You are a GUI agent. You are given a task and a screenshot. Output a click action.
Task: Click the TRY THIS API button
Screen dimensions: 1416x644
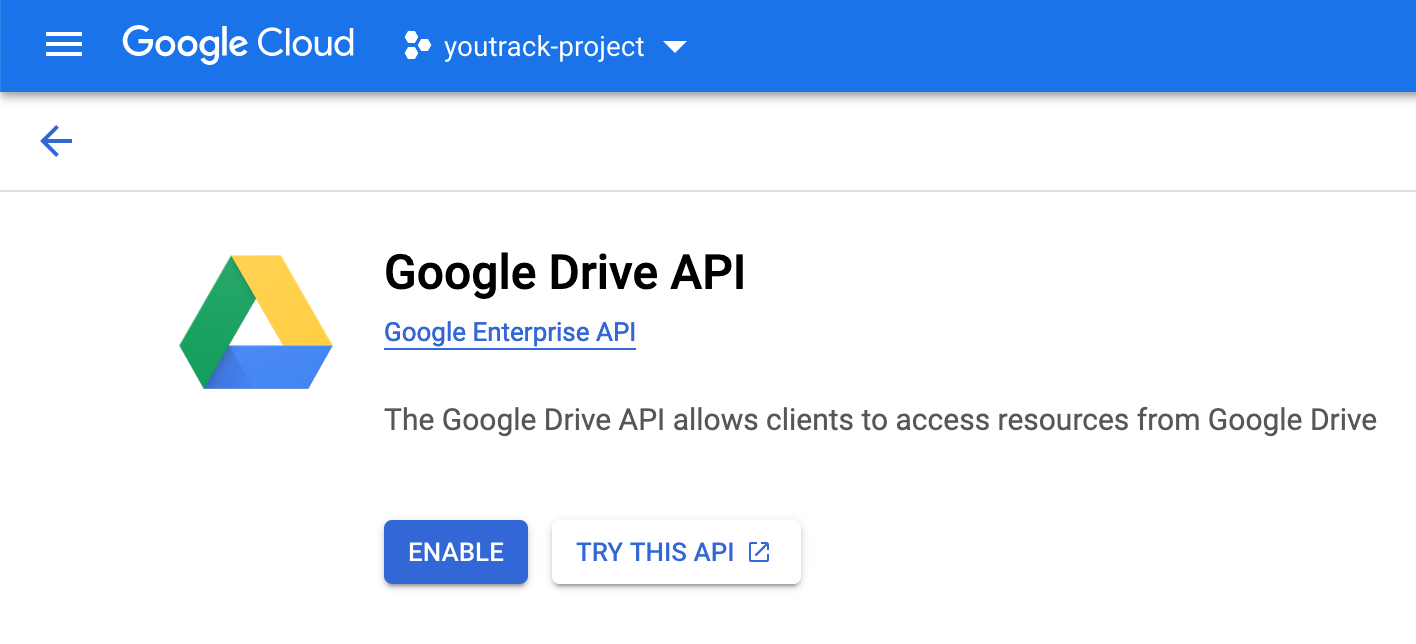click(676, 551)
